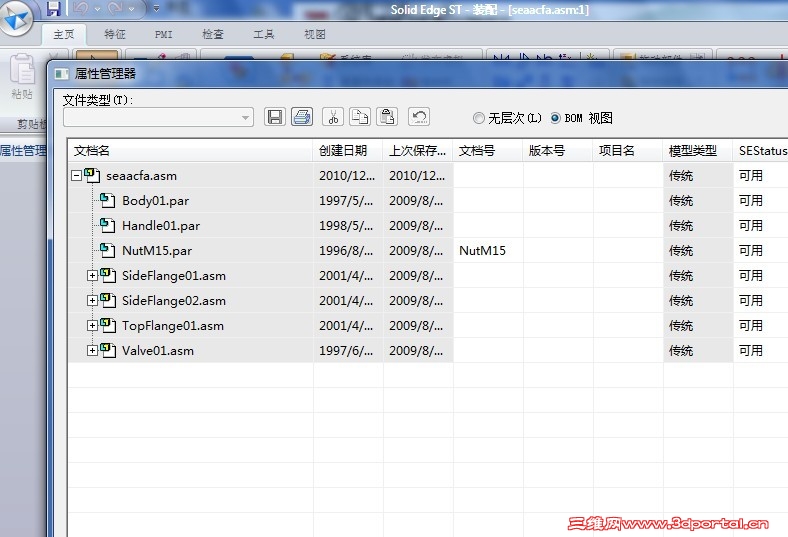Click the Handle01.par part file icon
Viewport: 788px width, 537px height.
pyautogui.click(x=107, y=225)
